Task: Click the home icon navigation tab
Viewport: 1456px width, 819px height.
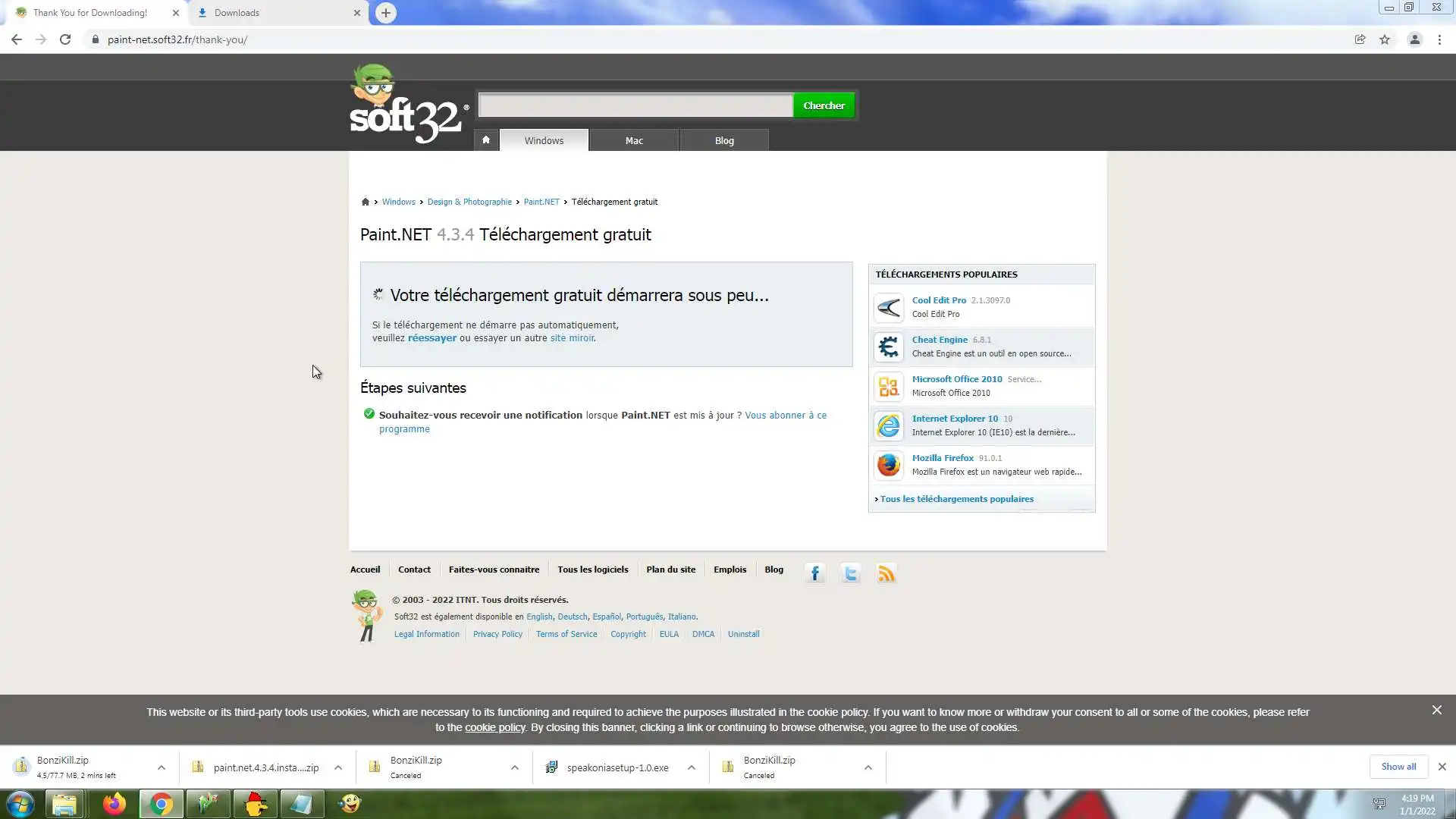Action: tap(486, 140)
